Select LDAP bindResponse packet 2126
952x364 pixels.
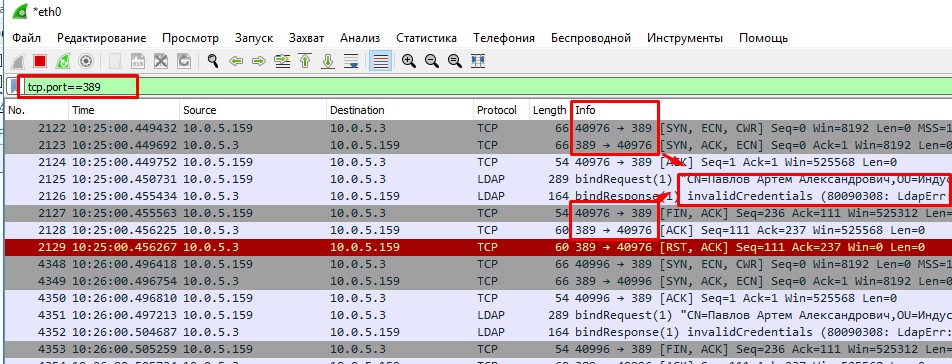(x=478, y=196)
